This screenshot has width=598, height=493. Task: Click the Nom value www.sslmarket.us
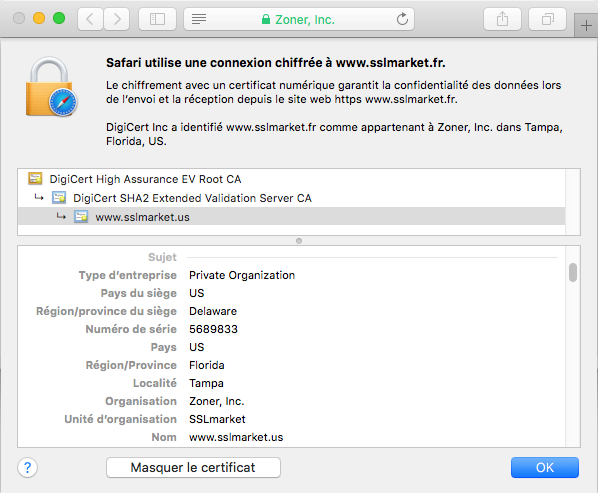pos(236,437)
